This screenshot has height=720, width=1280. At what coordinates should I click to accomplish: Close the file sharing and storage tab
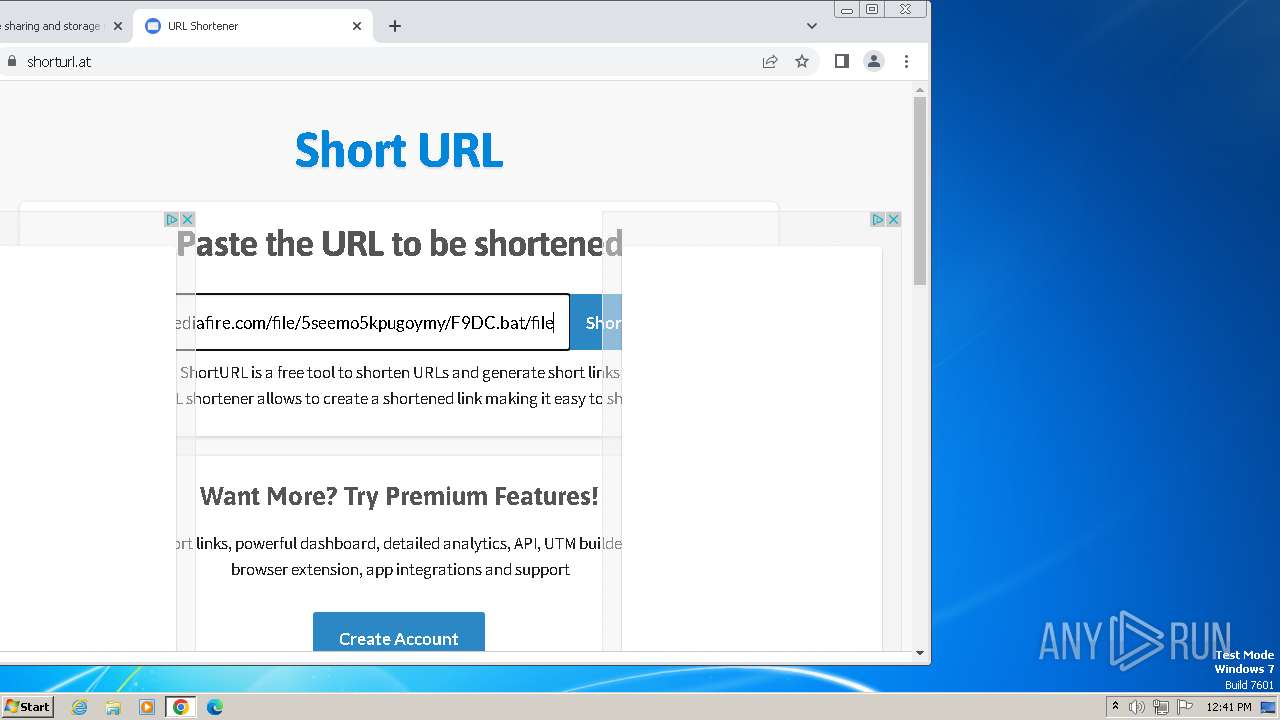point(117,26)
